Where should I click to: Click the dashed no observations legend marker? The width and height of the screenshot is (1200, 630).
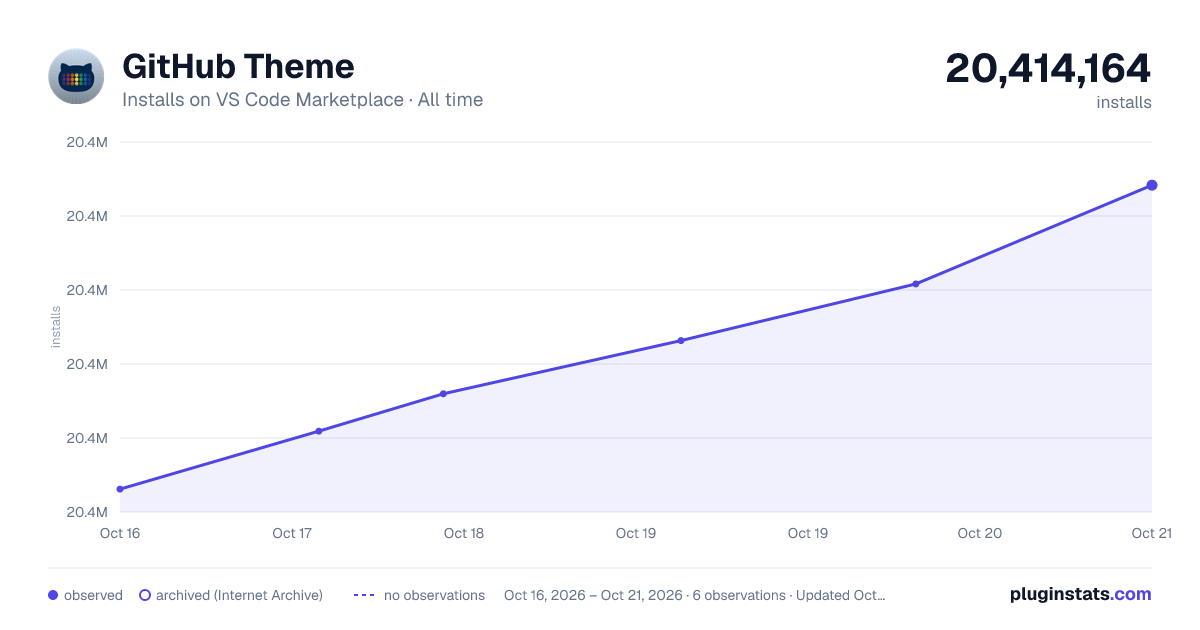click(364, 595)
